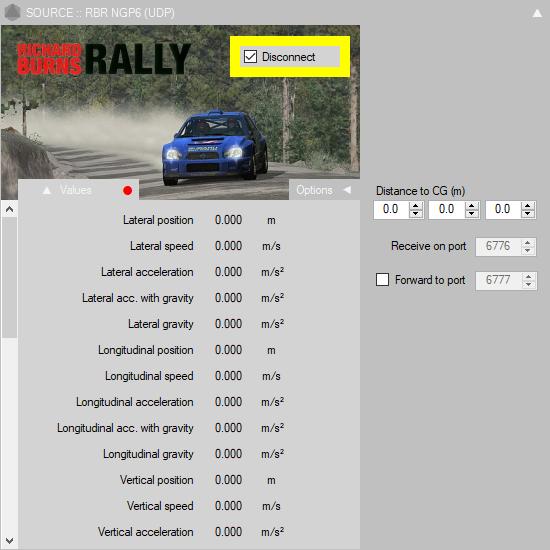Select the Longitudinal speed label
The width and height of the screenshot is (550, 550).
149,376
